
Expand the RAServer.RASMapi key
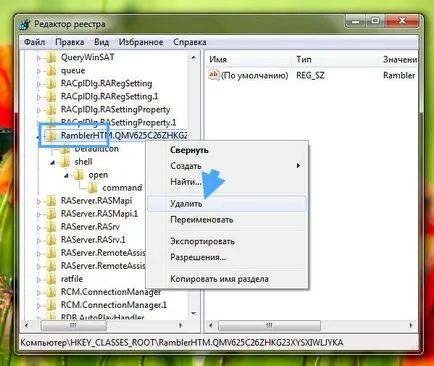39,202
